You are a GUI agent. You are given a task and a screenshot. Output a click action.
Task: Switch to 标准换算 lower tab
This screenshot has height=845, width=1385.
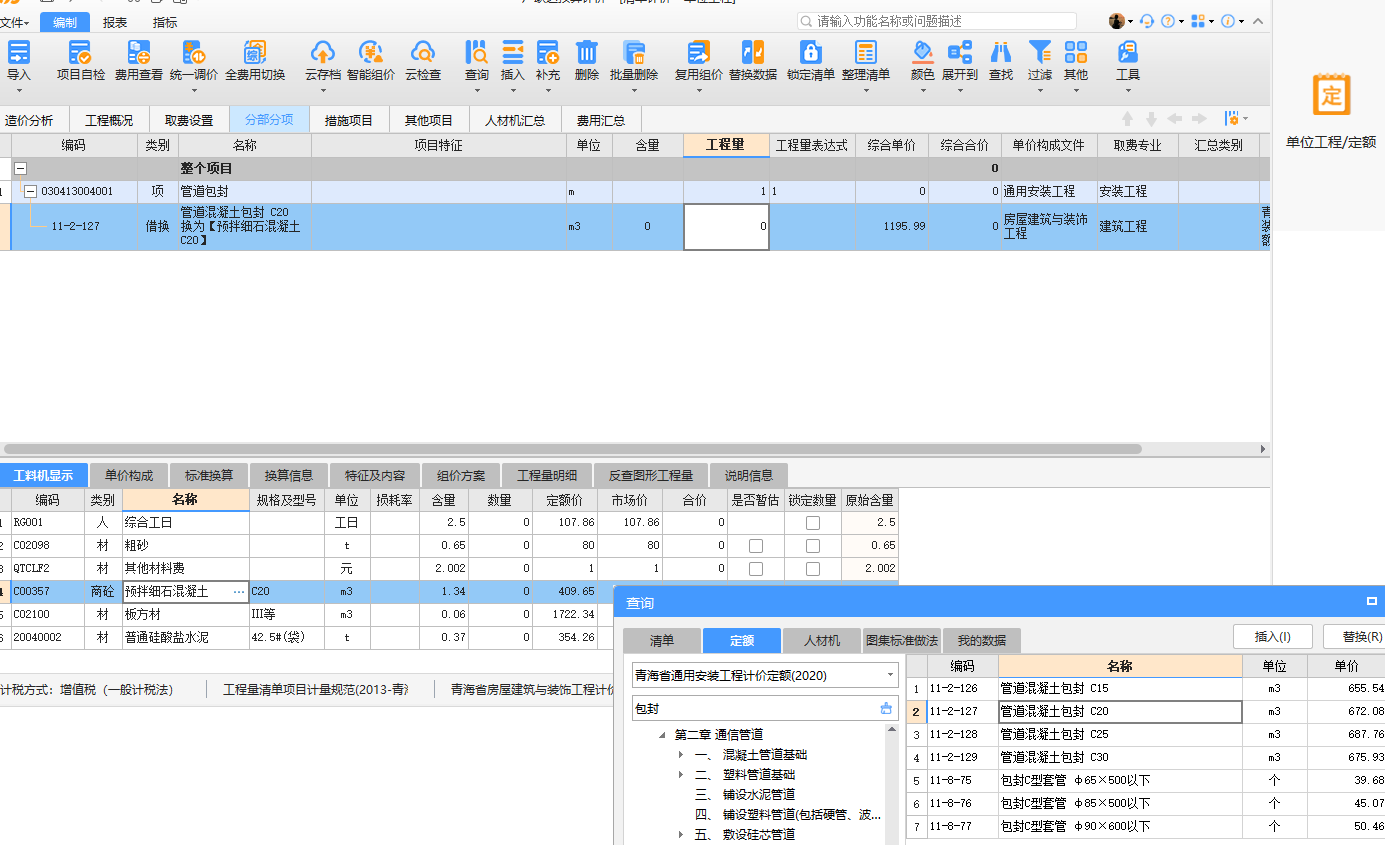pos(209,475)
